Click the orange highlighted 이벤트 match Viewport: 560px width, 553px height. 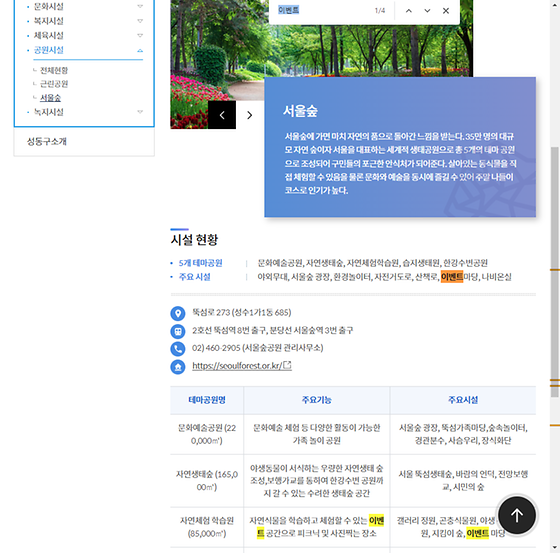[452, 276]
